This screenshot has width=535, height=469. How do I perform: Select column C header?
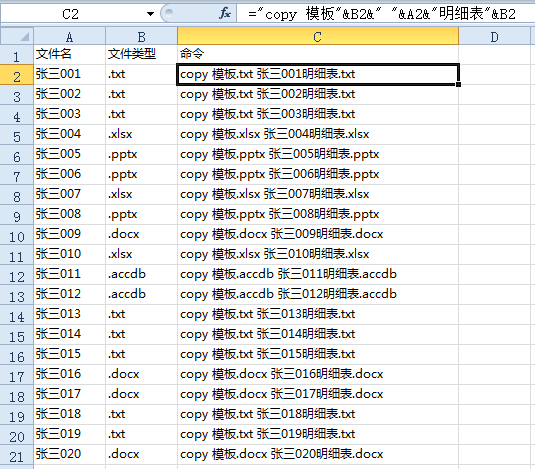(x=318, y=36)
